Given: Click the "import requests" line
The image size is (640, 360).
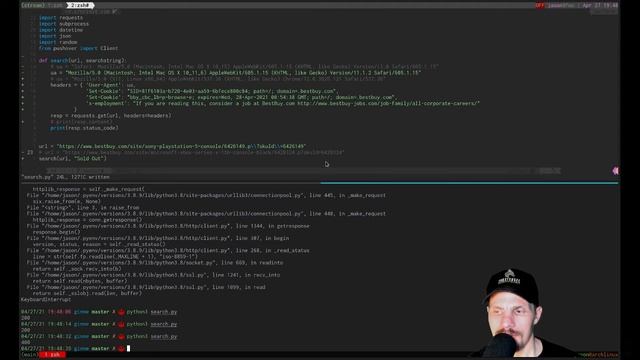Looking at the screenshot, I should coord(61,18).
